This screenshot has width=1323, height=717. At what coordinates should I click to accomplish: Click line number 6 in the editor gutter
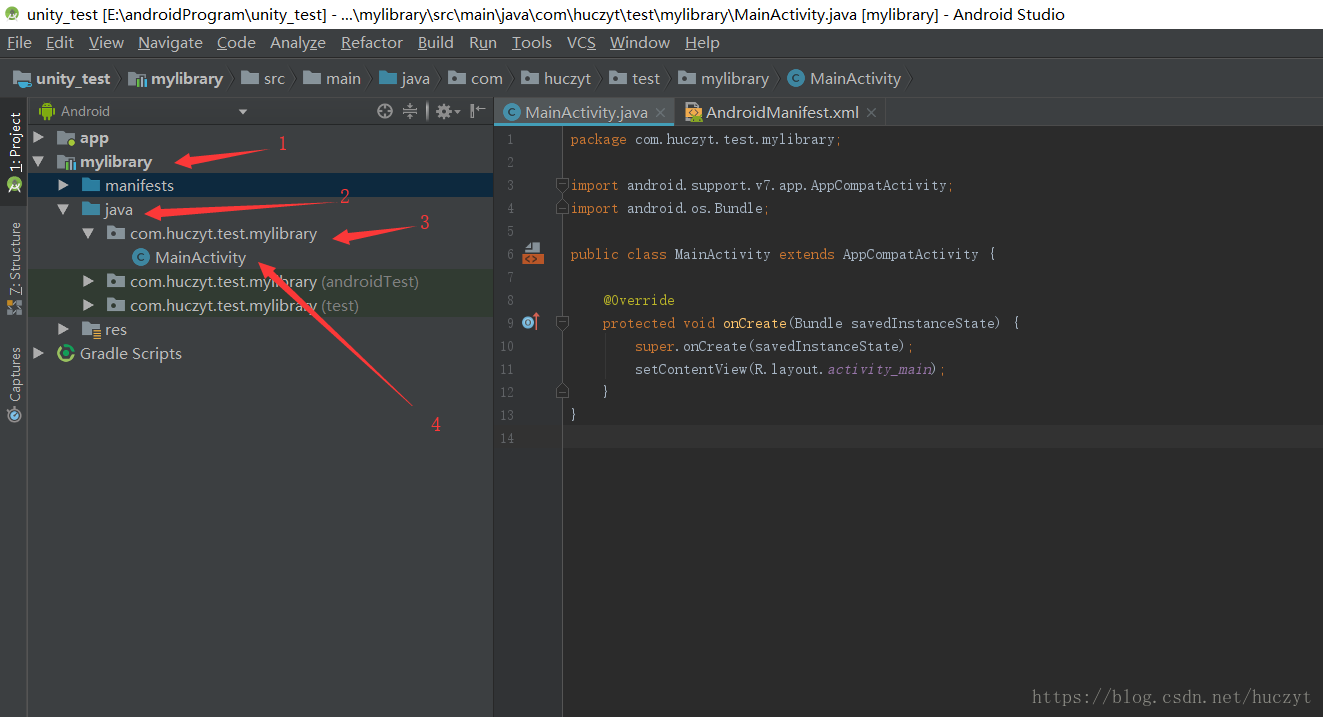point(510,254)
